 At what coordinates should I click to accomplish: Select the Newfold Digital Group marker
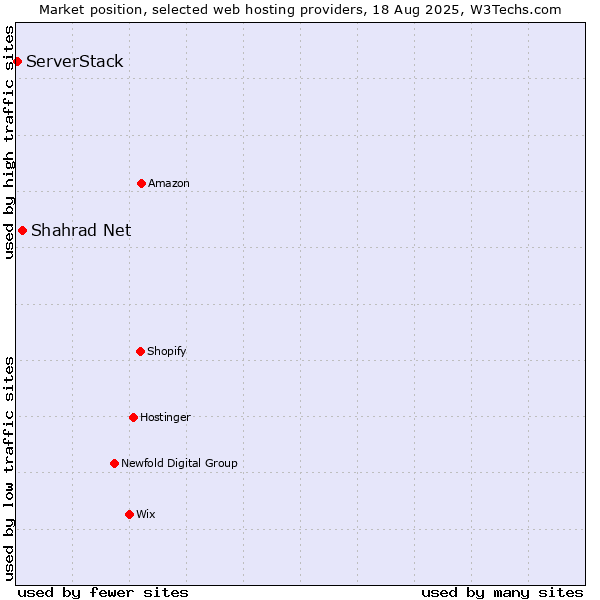tap(114, 464)
